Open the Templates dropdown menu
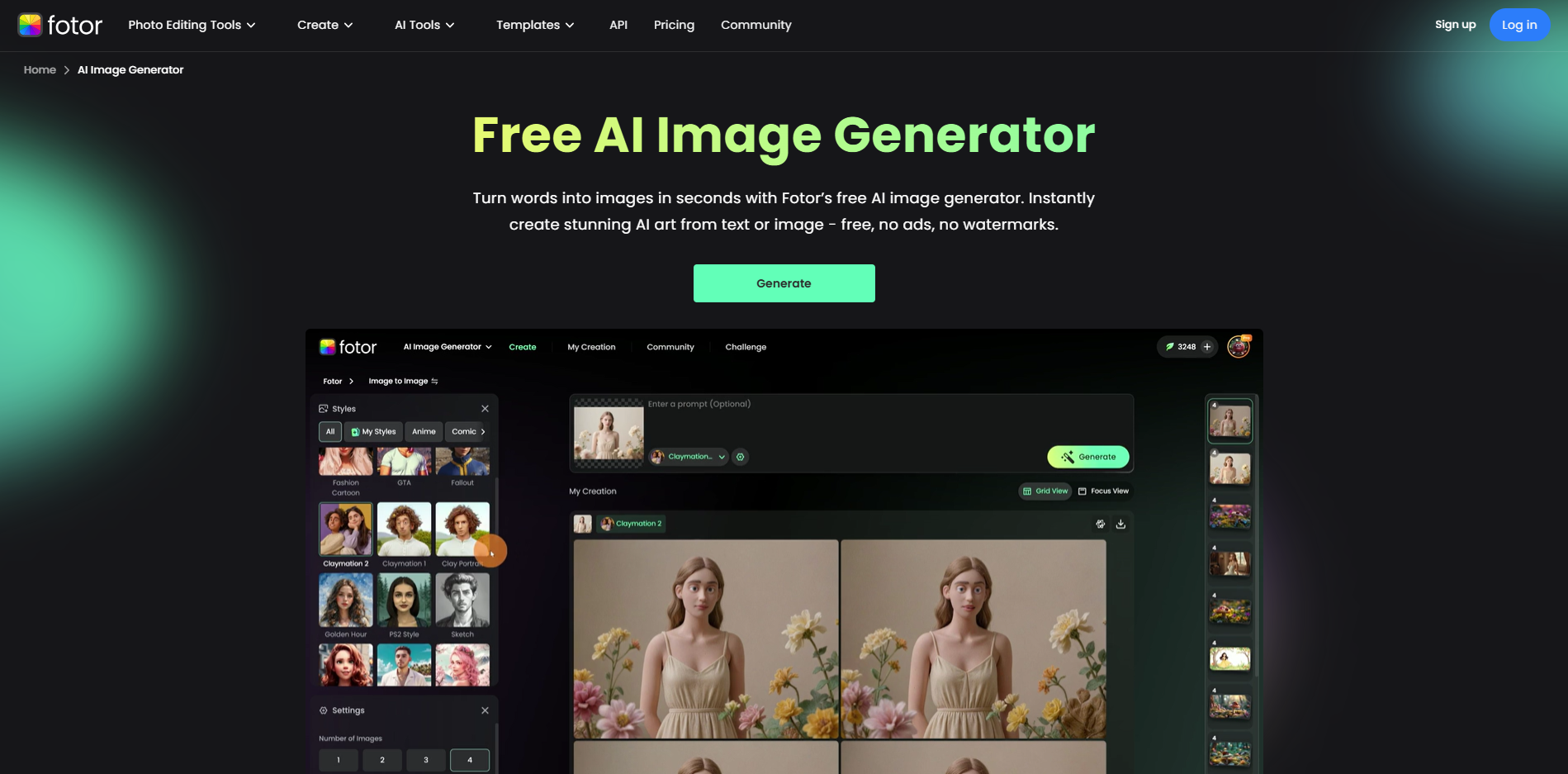Image resolution: width=1568 pixels, height=774 pixels. (535, 25)
